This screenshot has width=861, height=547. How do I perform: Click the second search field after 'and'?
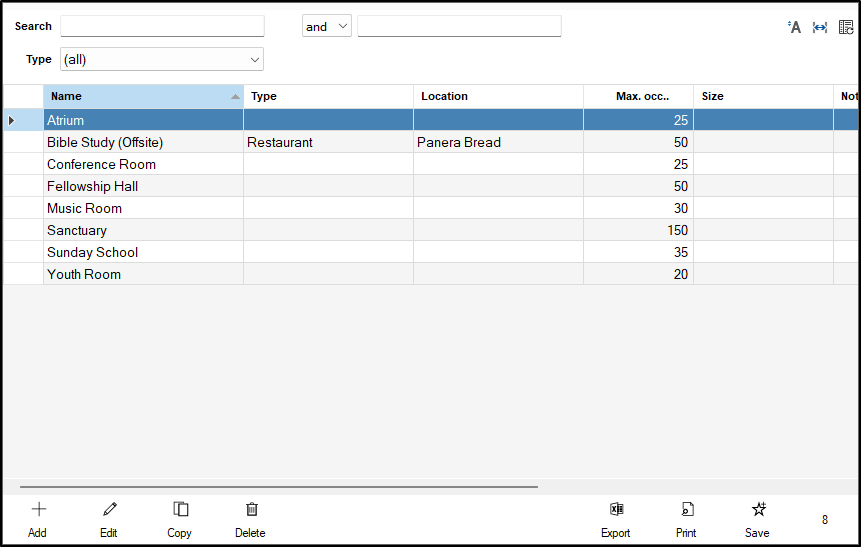[x=459, y=27]
